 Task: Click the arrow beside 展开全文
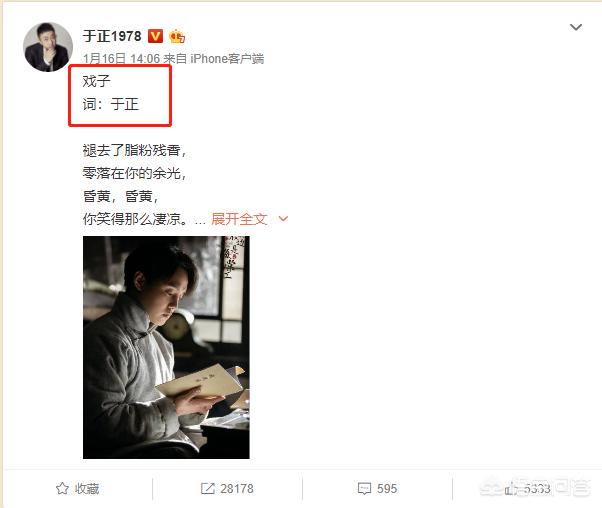[x=283, y=219]
